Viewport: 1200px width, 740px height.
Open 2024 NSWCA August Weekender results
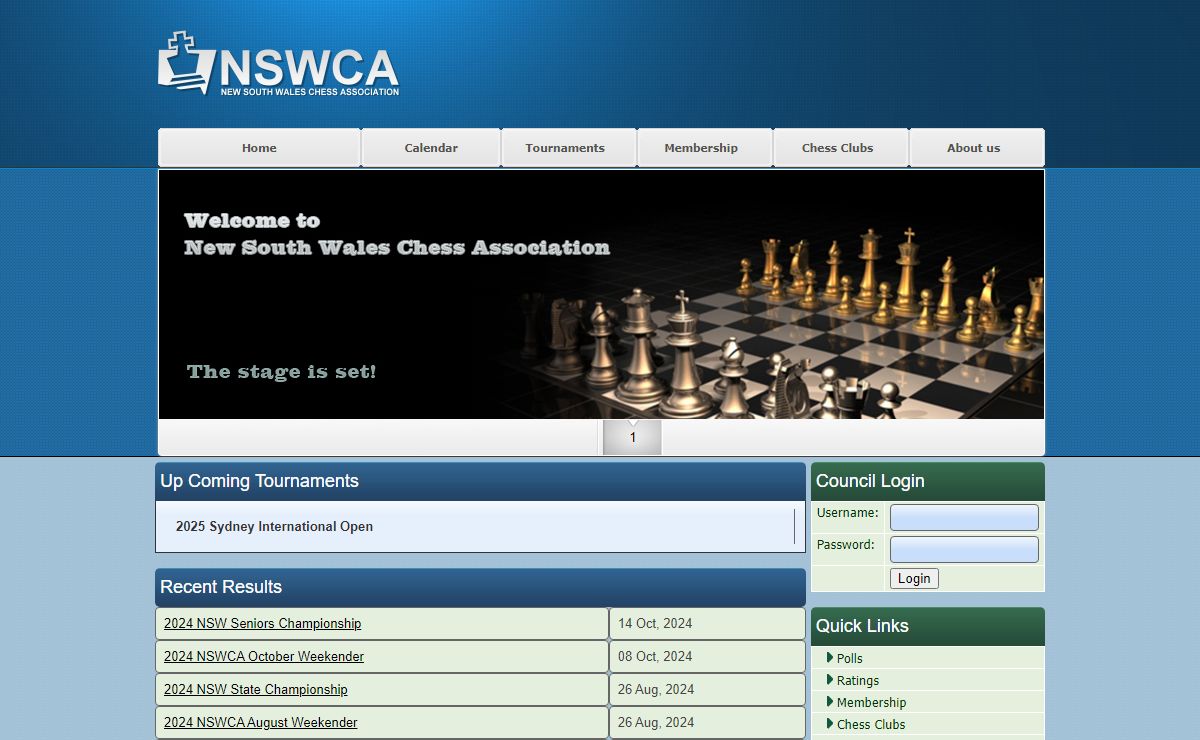point(260,722)
